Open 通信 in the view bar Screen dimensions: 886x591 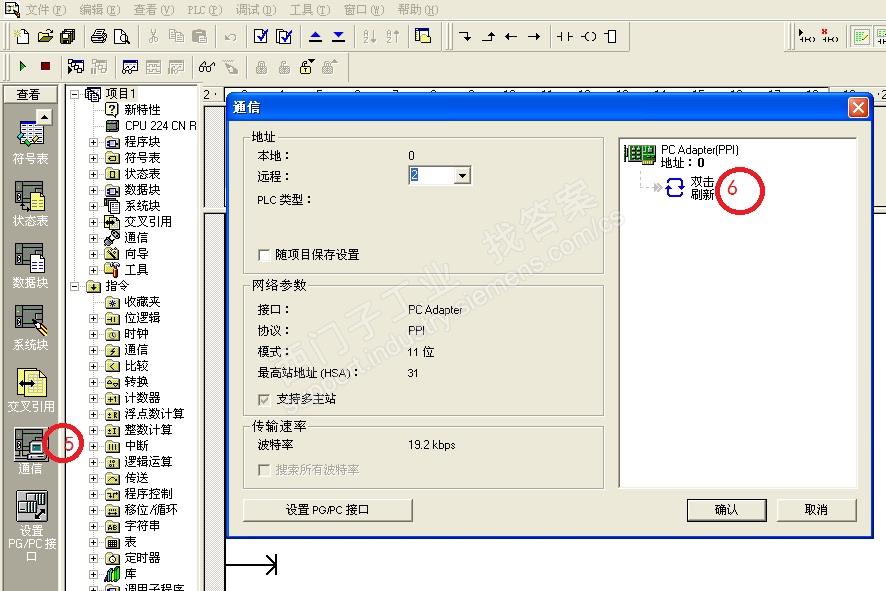coord(31,452)
